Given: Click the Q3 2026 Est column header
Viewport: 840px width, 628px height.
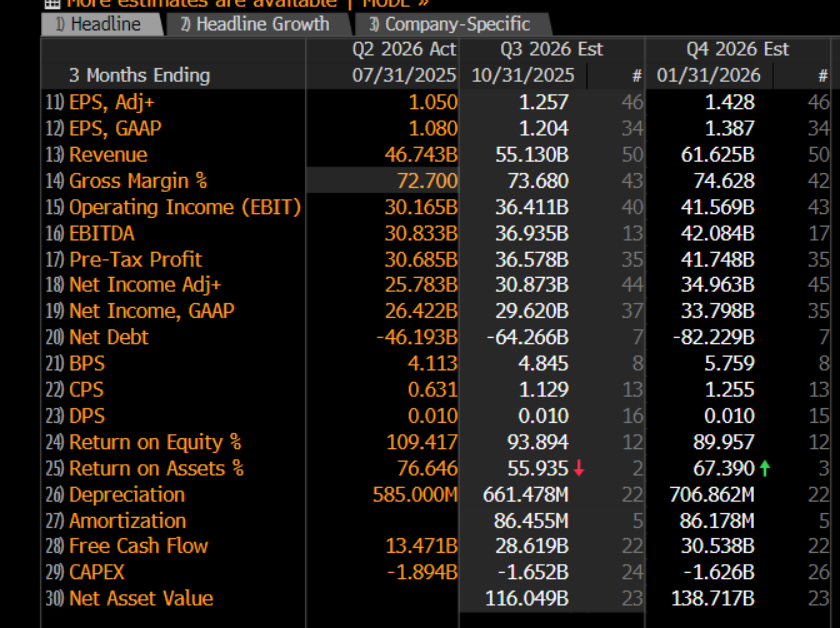Looking at the screenshot, I should tap(551, 49).
